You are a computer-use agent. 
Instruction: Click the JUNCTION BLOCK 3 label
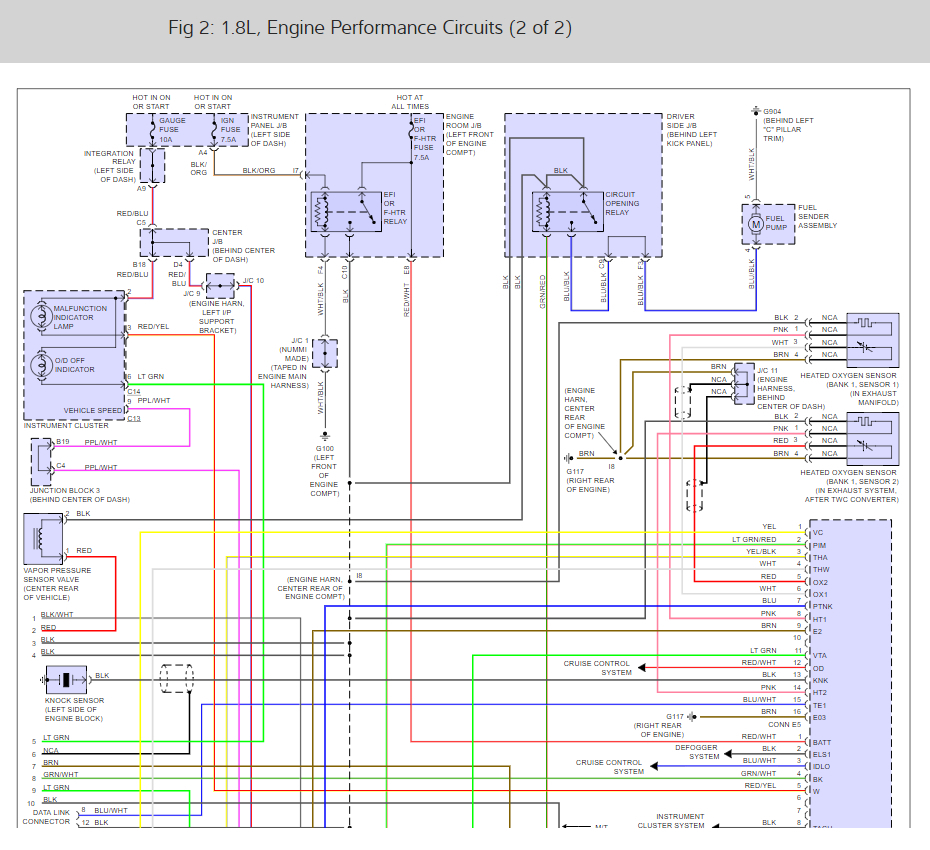point(65,491)
